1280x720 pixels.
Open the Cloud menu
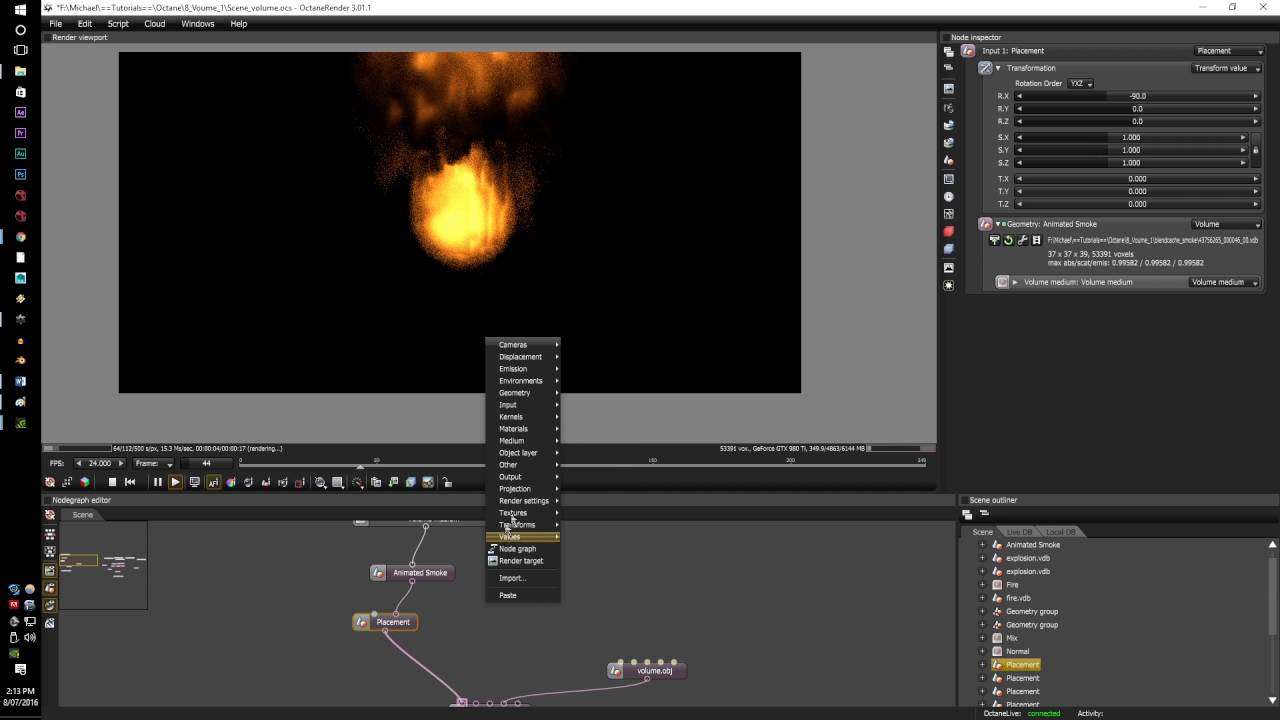(155, 24)
